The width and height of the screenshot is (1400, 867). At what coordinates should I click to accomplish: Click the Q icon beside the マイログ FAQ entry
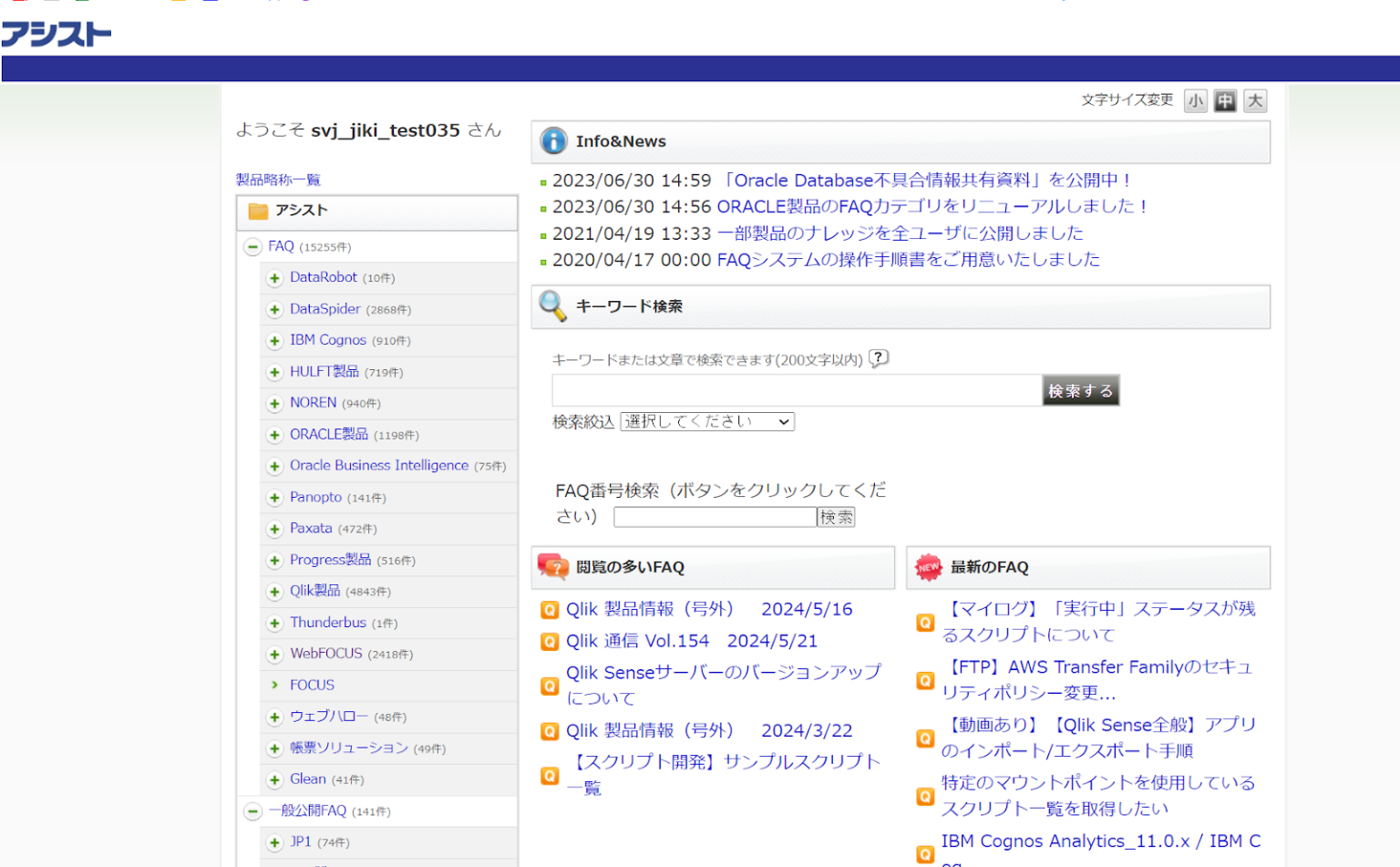pyautogui.click(x=925, y=622)
